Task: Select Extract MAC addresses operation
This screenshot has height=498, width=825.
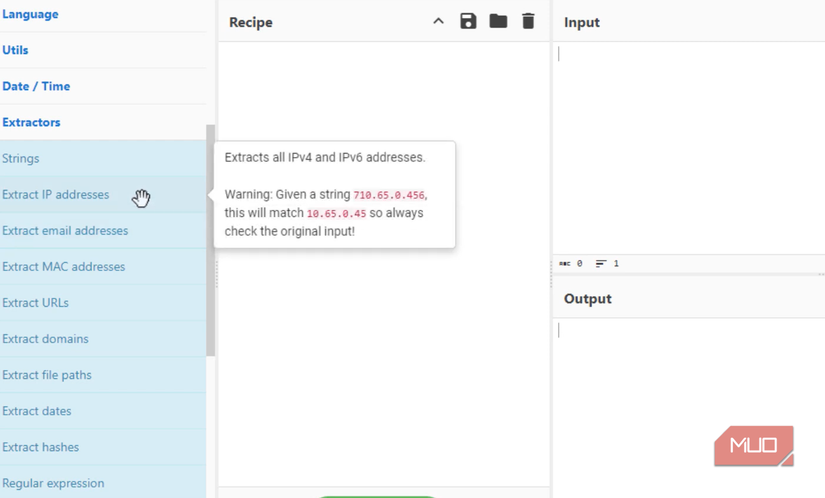Action: [103, 267]
